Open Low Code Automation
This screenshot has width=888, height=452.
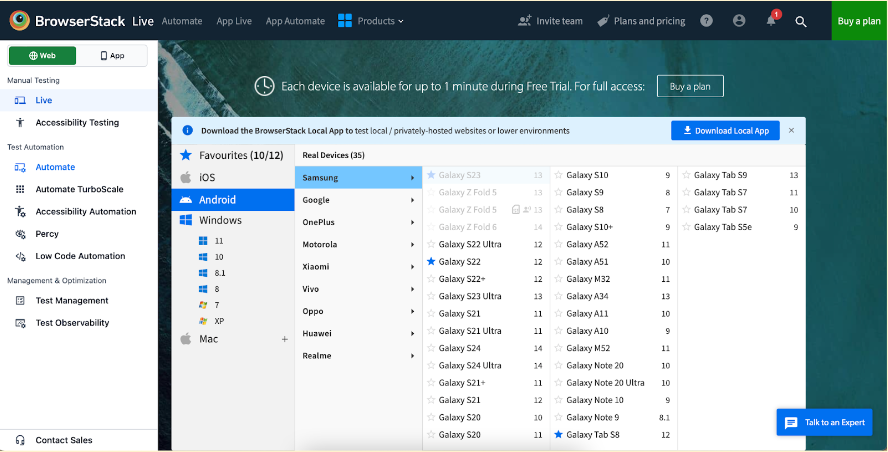79,256
